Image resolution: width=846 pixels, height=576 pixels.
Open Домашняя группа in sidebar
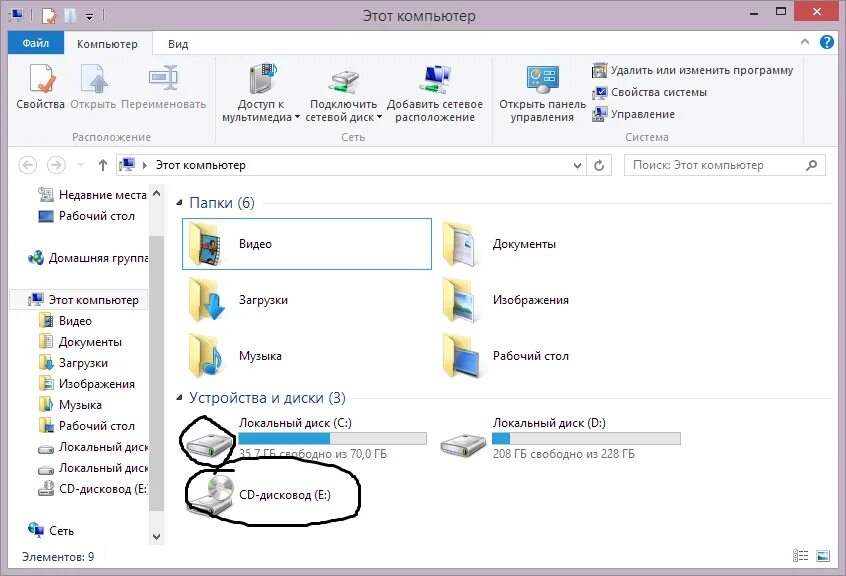click(x=88, y=258)
